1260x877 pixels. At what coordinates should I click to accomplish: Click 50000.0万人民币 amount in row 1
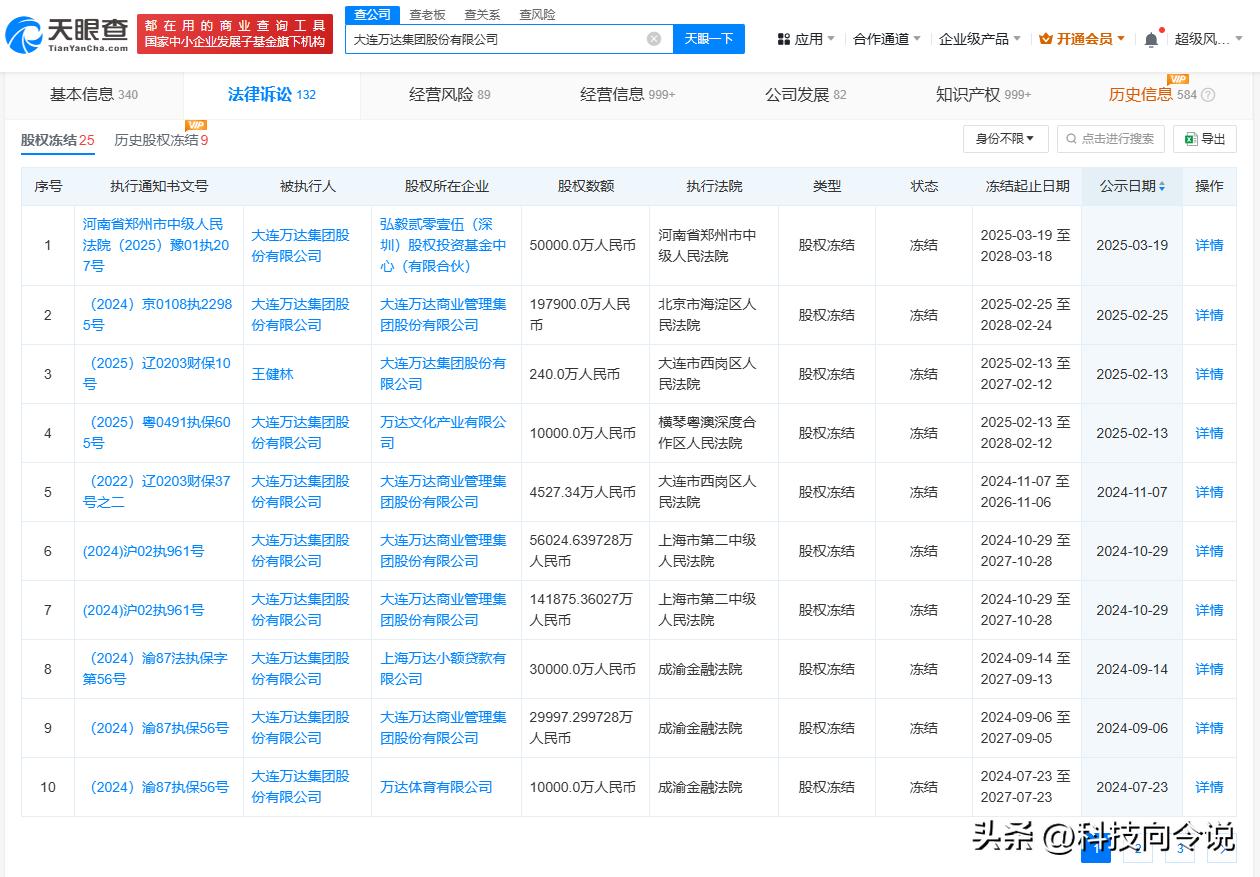[582, 245]
